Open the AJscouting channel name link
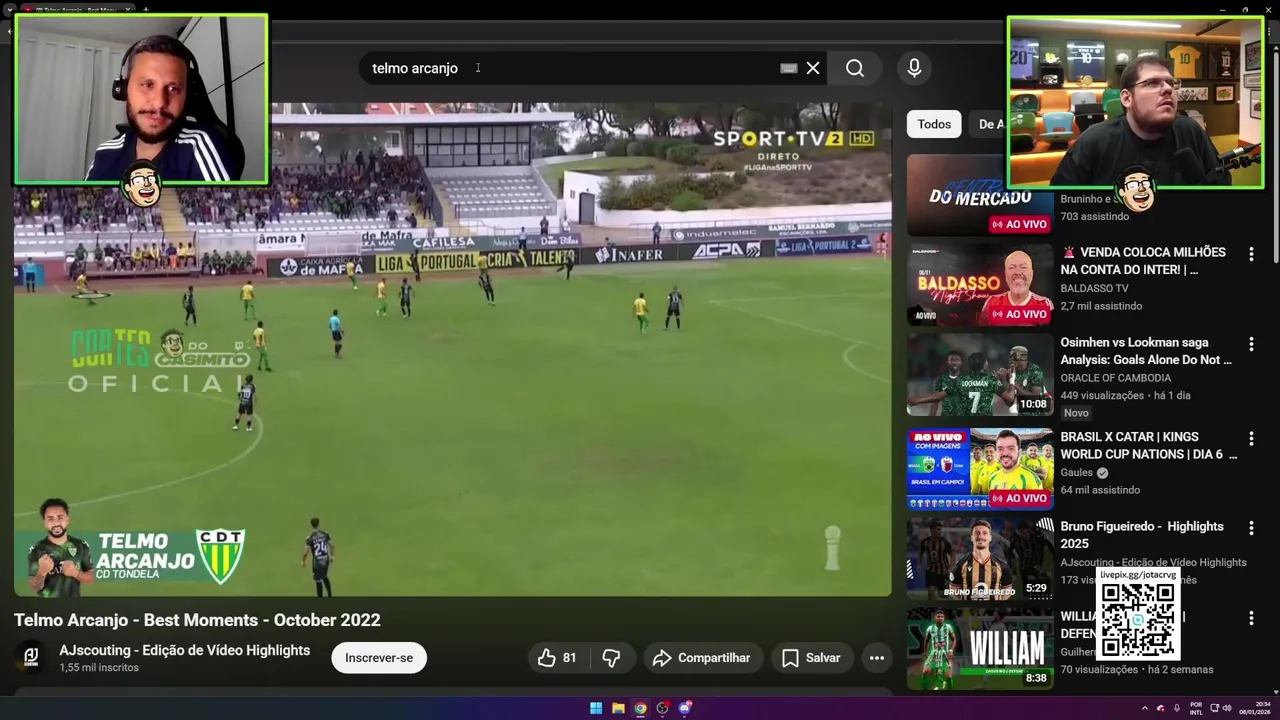The image size is (1280, 720). [185, 650]
